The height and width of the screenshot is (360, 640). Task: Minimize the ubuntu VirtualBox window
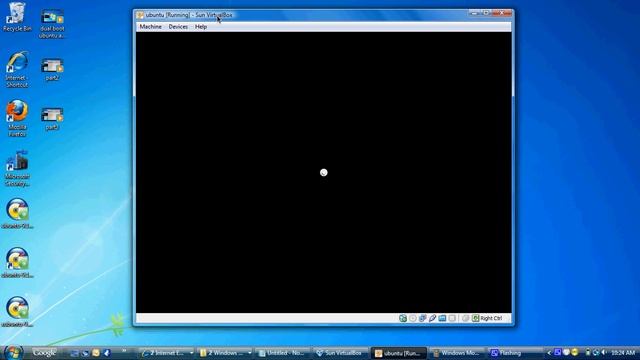point(474,13)
